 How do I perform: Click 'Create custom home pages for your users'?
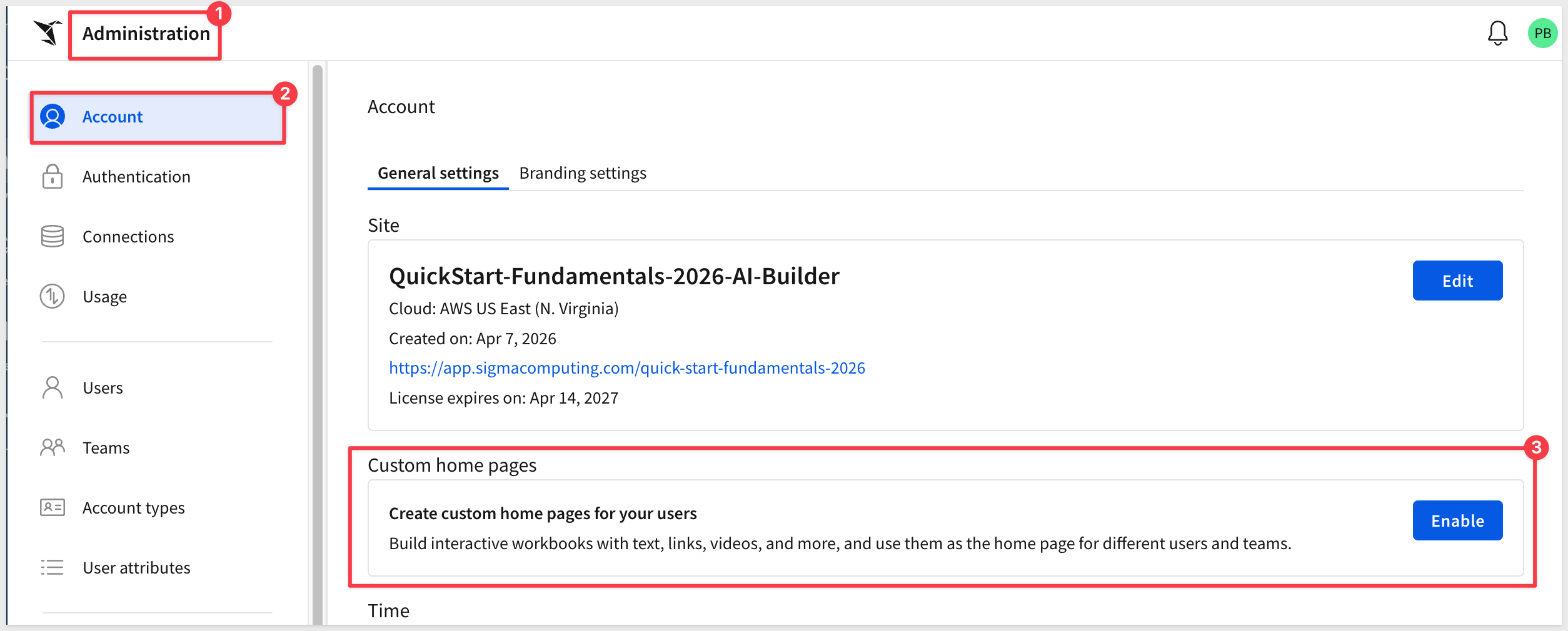tap(543, 514)
